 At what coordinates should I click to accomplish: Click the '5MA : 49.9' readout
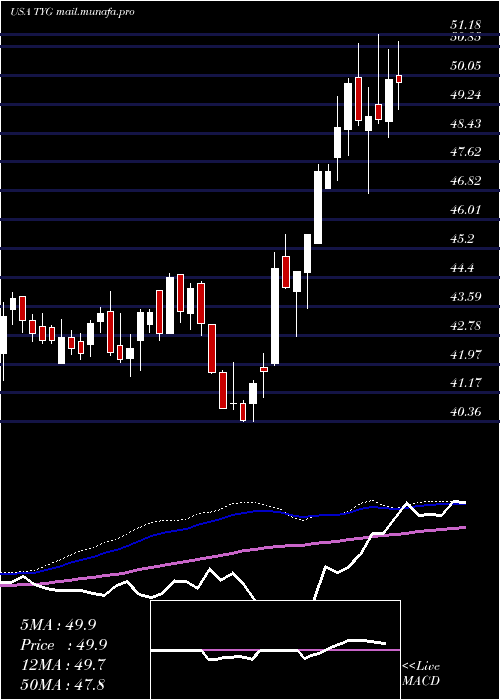click(x=58, y=625)
